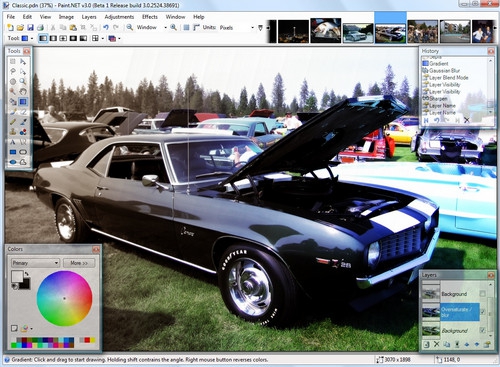Open the Adjustments menu
Viewport: 500px width, 367px height.
pyautogui.click(x=119, y=17)
